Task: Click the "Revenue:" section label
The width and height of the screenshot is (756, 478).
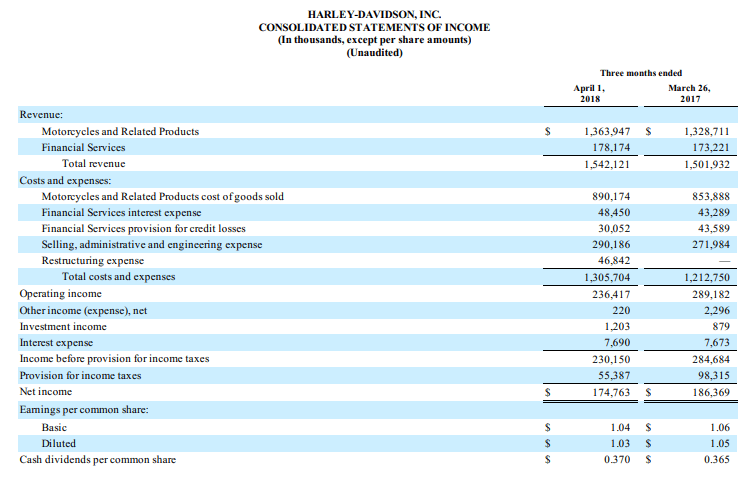Action: click(41, 115)
